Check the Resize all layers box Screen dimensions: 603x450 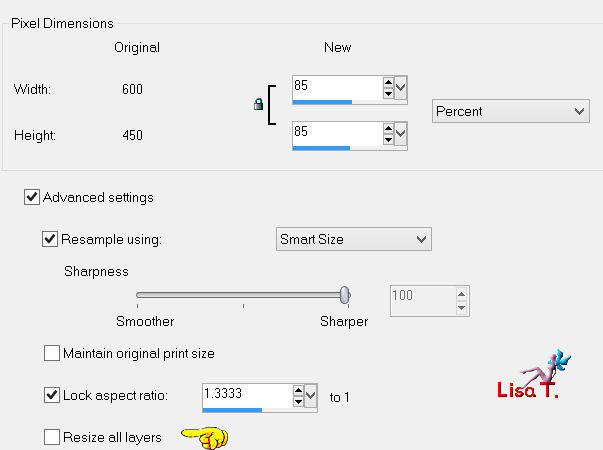52,437
